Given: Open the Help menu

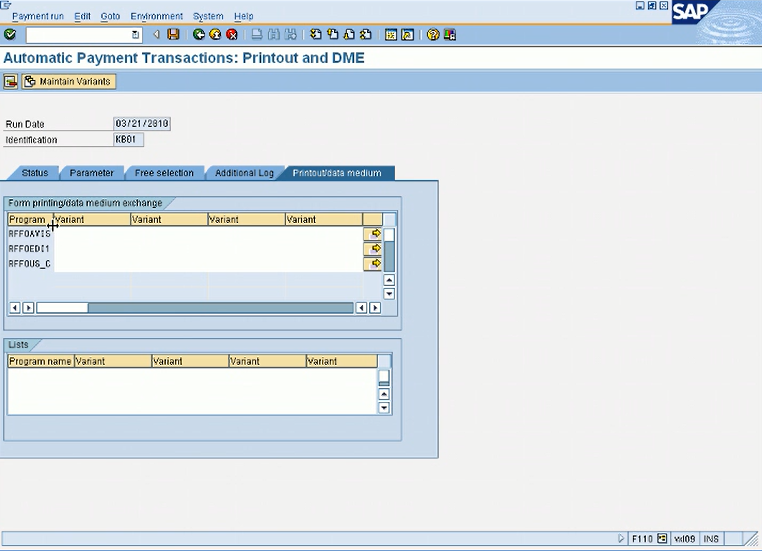Looking at the screenshot, I should point(243,16).
